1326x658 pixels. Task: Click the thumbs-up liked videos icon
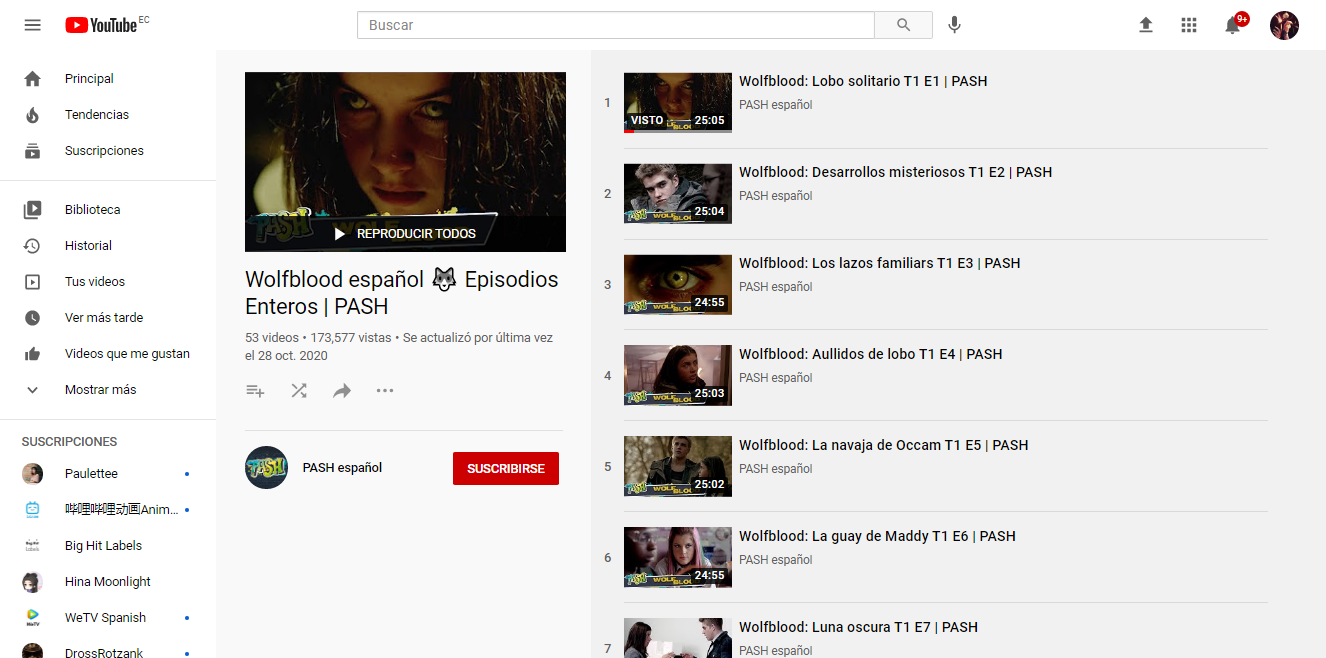(x=33, y=354)
